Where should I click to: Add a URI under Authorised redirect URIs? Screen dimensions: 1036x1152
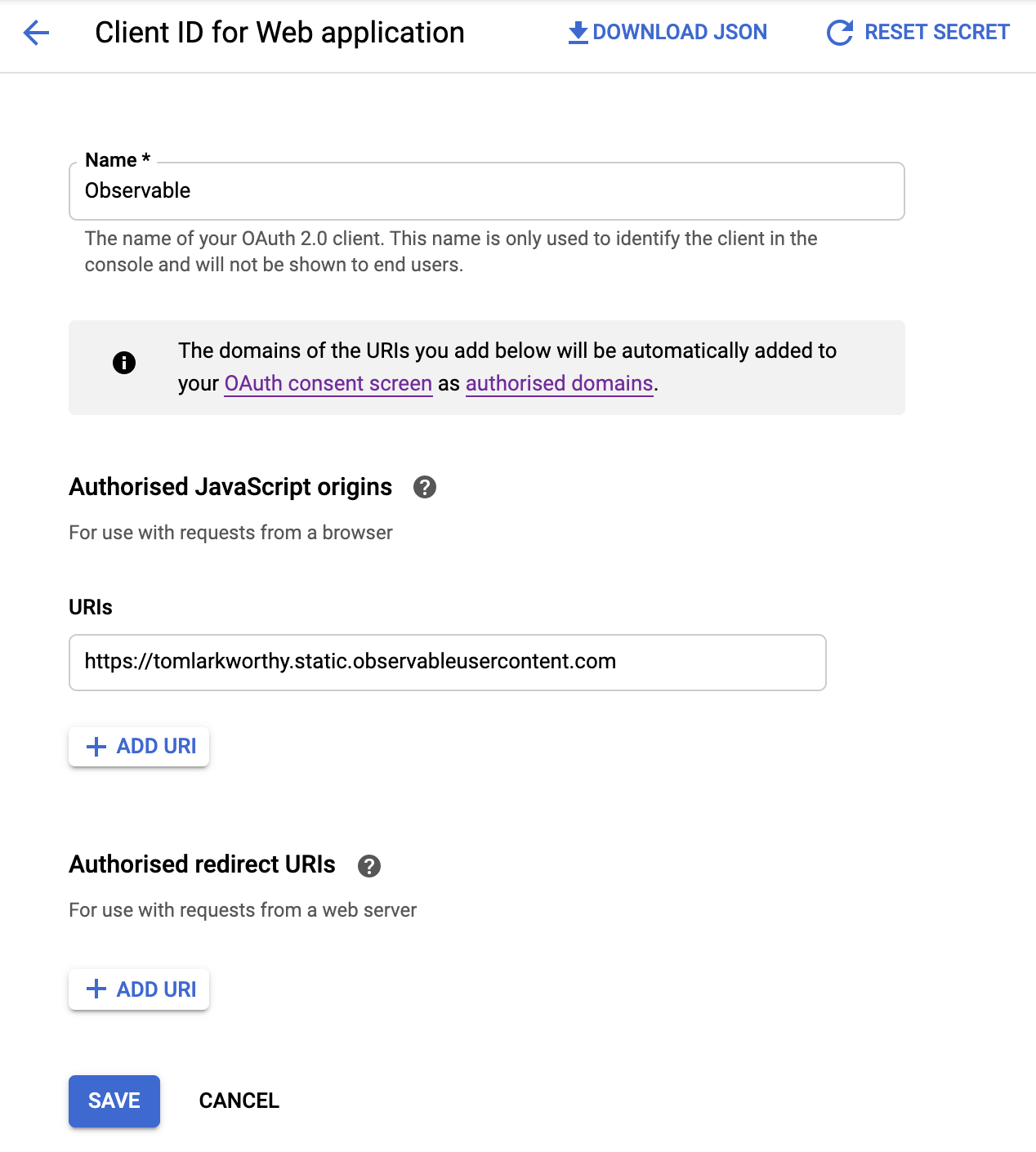(x=140, y=989)
